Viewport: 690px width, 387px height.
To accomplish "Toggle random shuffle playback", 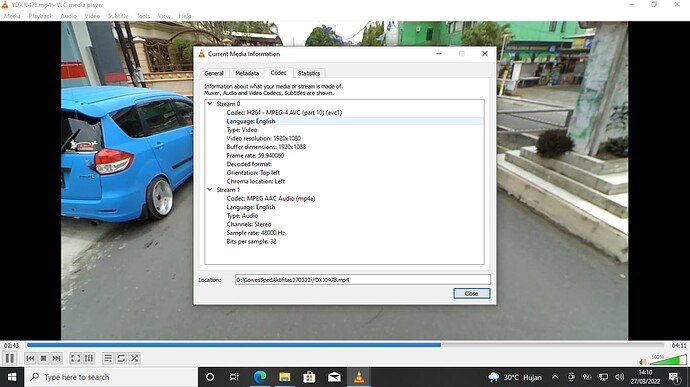I will (134, 358).
